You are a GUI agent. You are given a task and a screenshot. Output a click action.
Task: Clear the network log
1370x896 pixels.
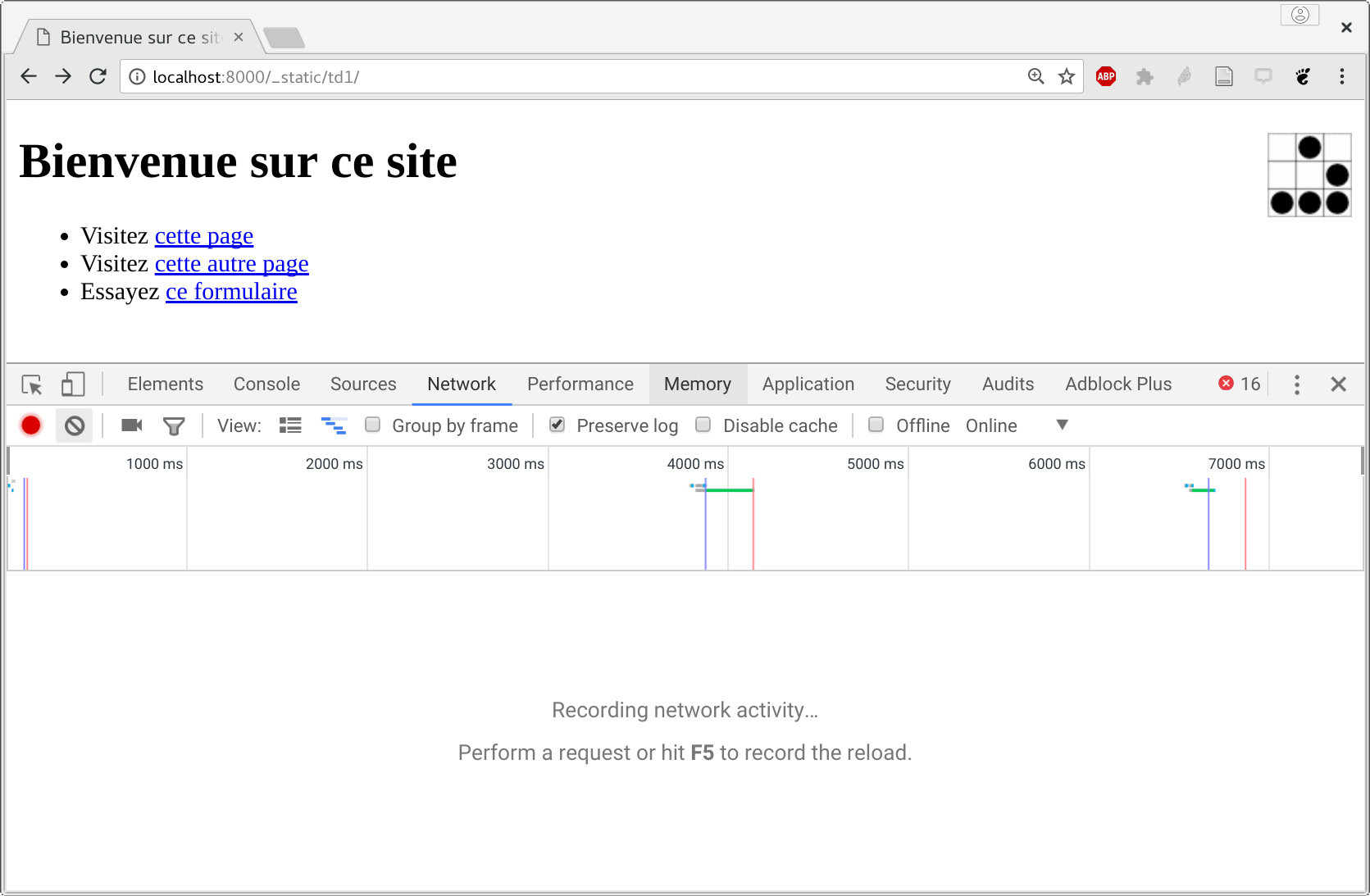pos(75,425)
